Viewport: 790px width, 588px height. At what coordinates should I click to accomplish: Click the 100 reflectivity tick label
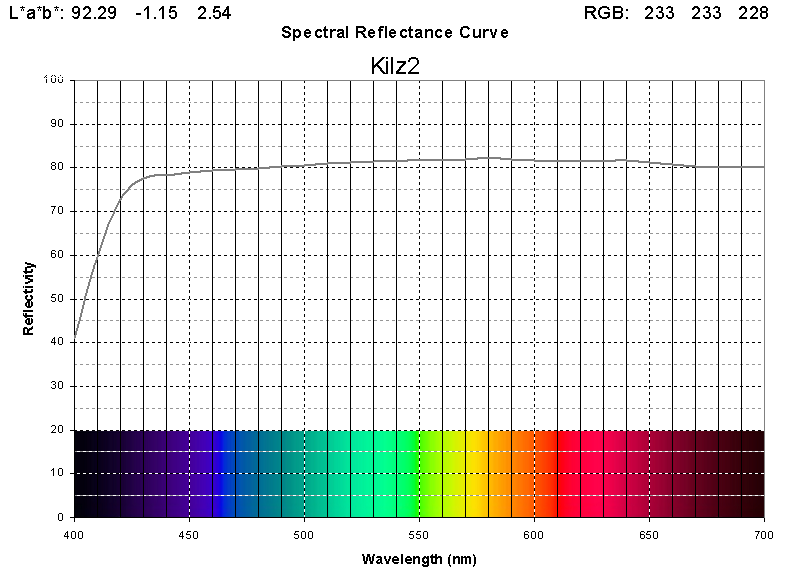(x=53, y=79)
